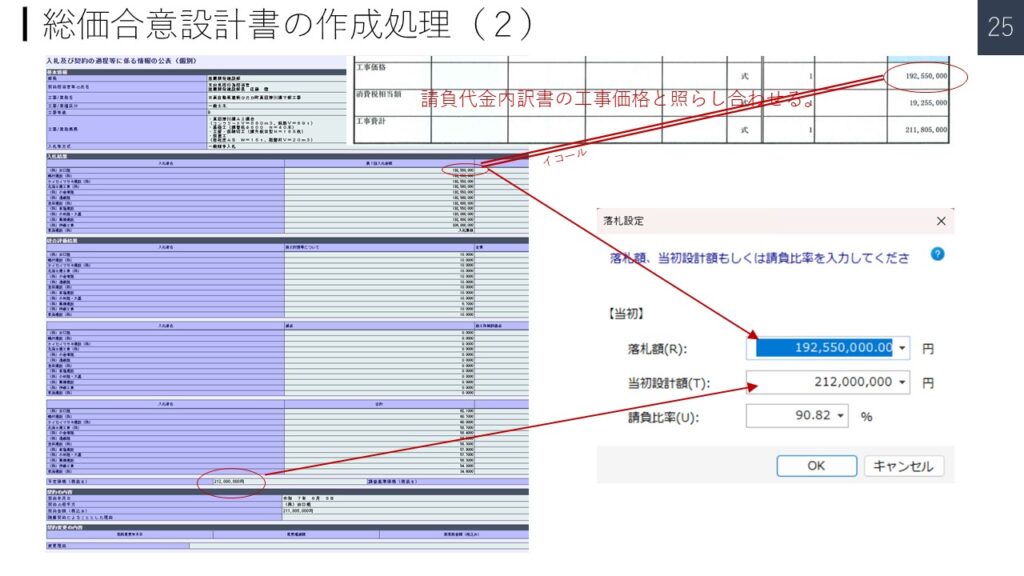Expand the 当初設計額(T) dropdown arrow
The height and width of the screenshot is (576, 1024).
point(904,382)
